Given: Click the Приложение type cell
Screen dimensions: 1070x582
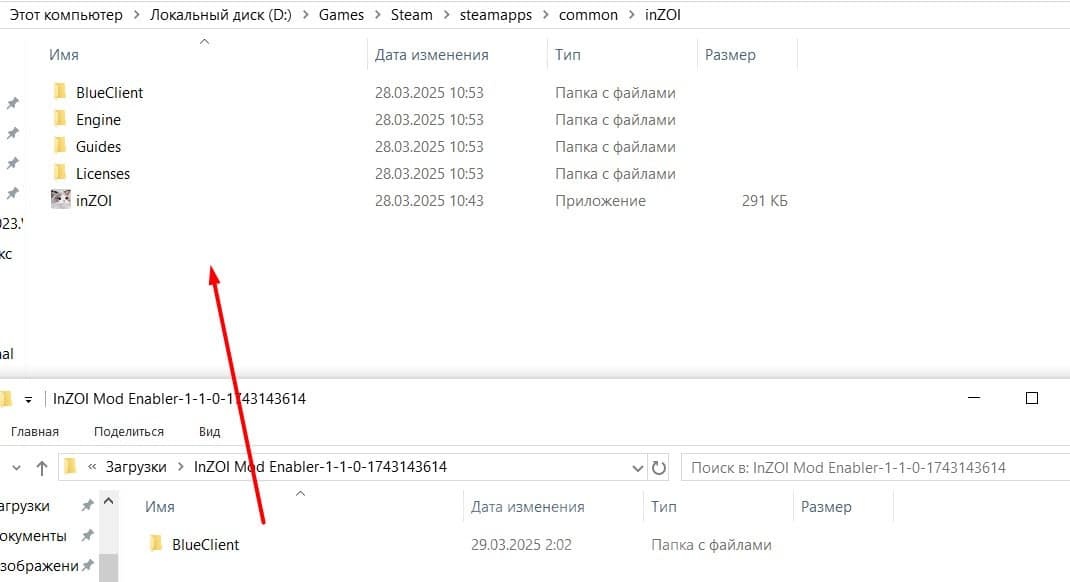Looking at the screenshot, I should 600,201.
